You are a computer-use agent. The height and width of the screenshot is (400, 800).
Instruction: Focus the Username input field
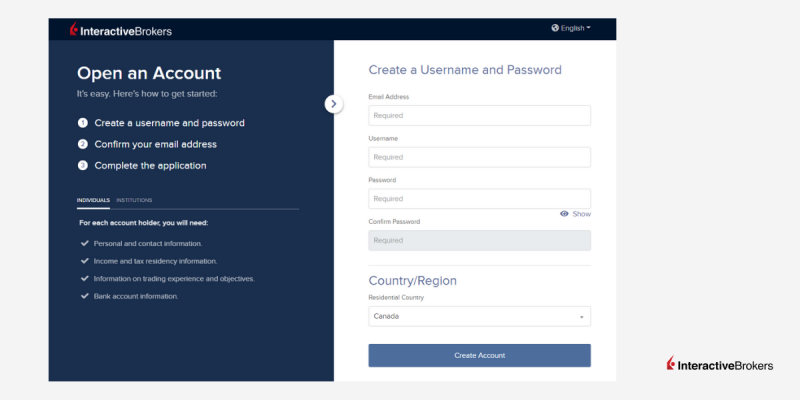pos(480,157)
